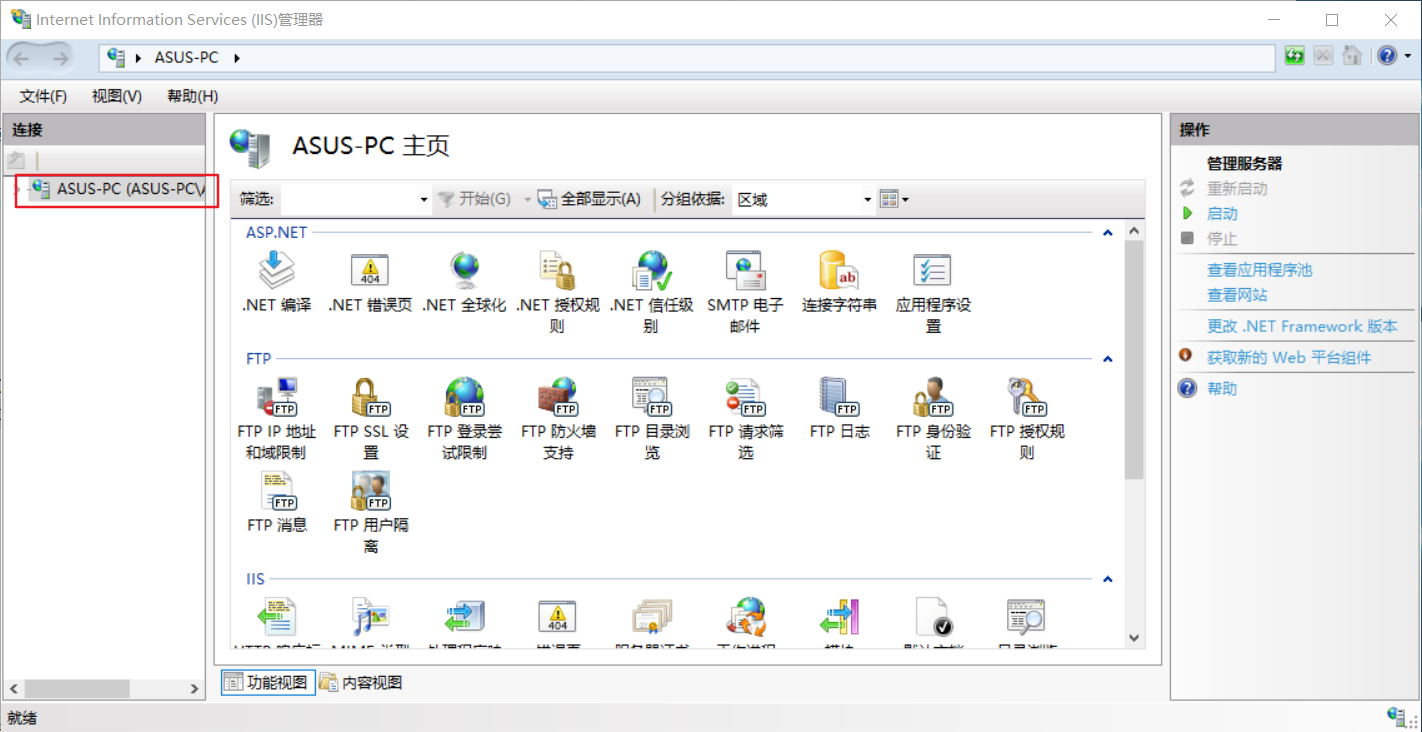Collapse the FTP feature section
The height and width of the screenshot is (732, 1422).
pos(1107,358)
